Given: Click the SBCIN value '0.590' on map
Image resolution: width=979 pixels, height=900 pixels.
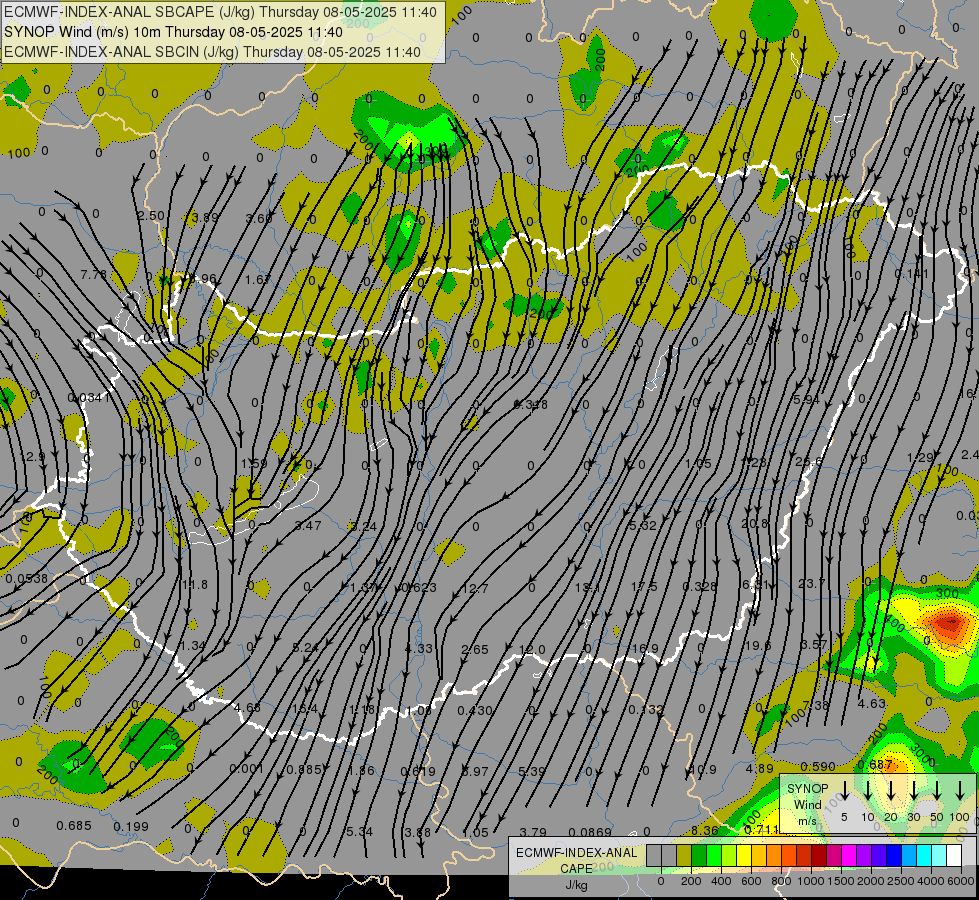Looking at the screenshot, I should (x=818, y=766).
